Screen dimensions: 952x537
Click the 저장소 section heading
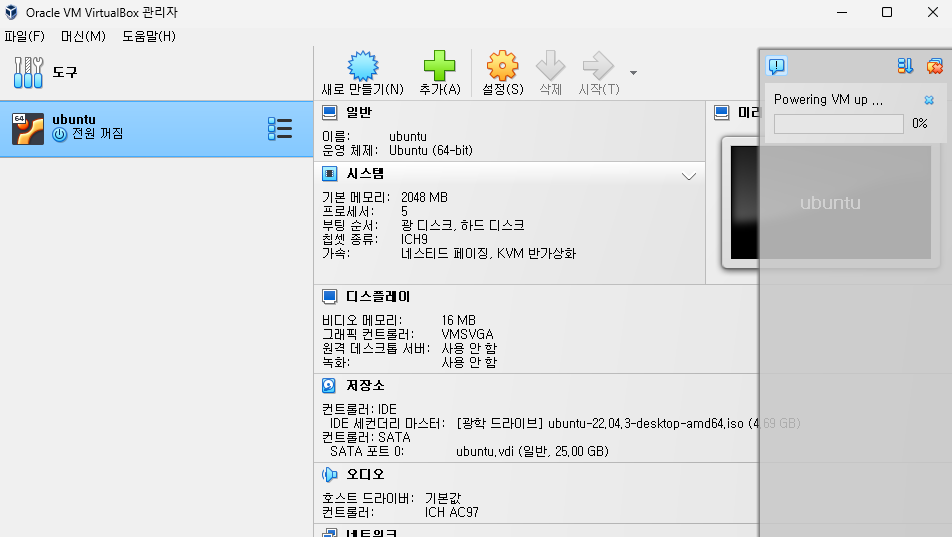tap(365, 385)
